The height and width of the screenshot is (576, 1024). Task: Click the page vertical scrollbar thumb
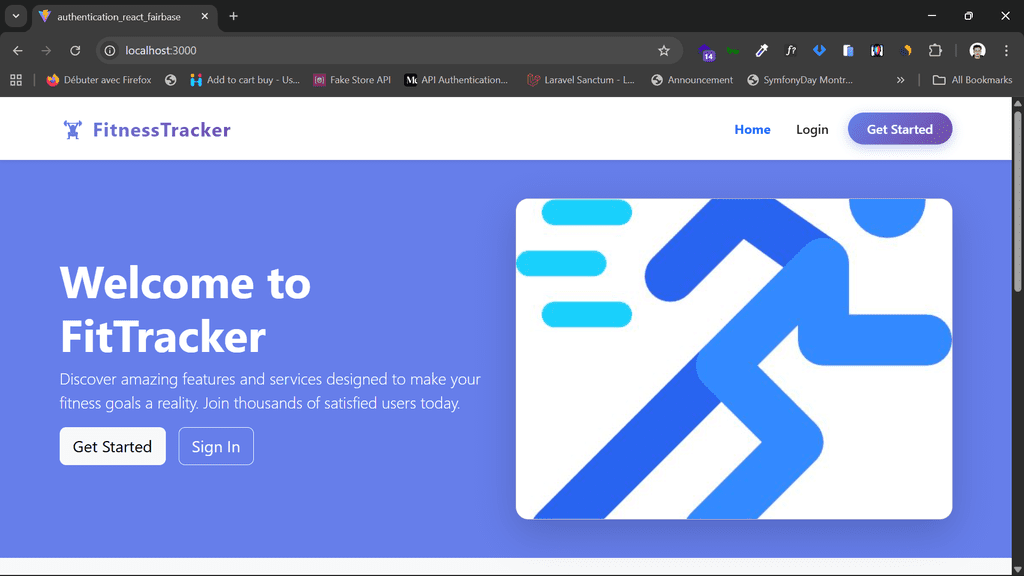pos(1017,199)
